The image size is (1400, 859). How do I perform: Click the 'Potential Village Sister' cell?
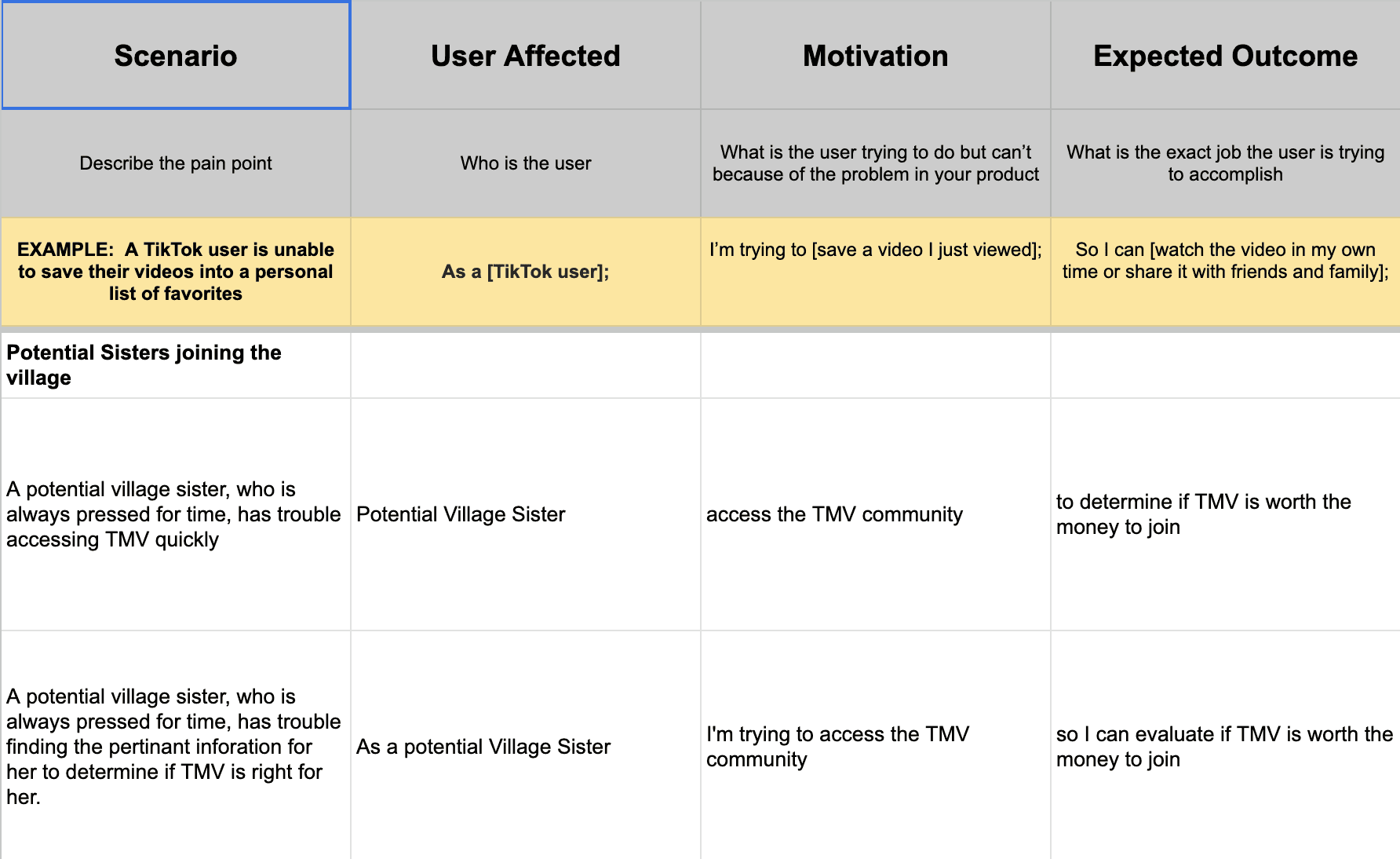click(x=526, y=514)
